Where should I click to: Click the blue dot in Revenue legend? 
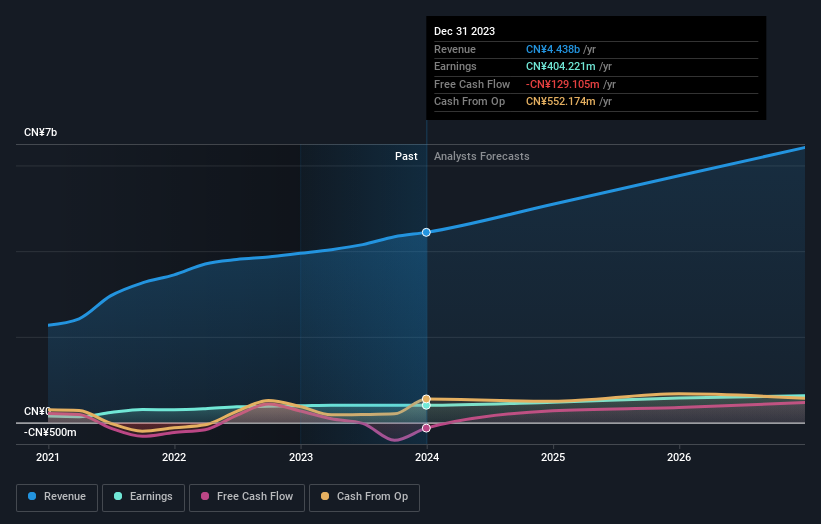(32, 496)
